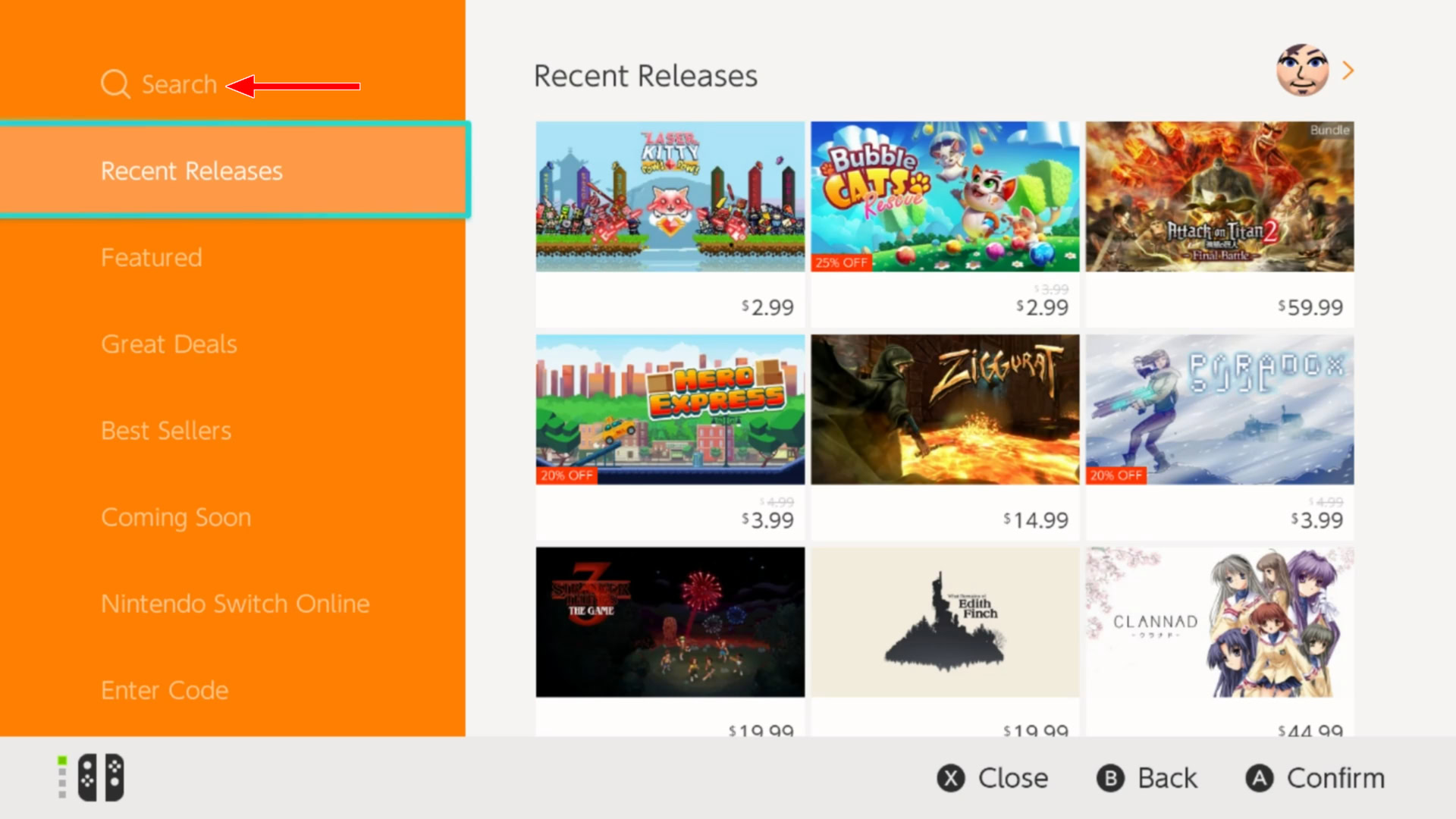Viewport: 1456px width, 819px height.
Task: Toggle 20% OFF Hero Express discount badge
Action: pyautogui.click(x=565, y=474)
